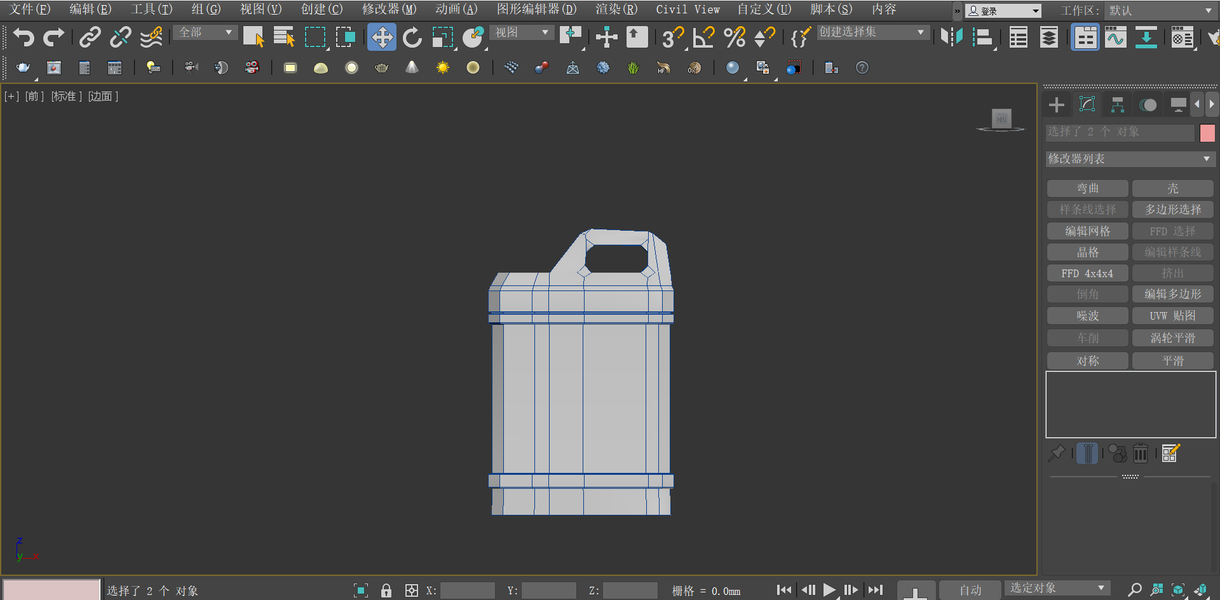The width and height of the screenshot is (1220, 600).
Task: Expand the 全部 selection filter dropdown
Action: click(x=206, y=32)
